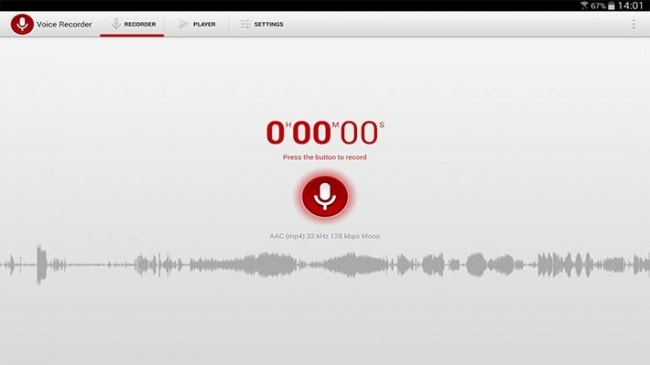
Task: Tap the AAC (mp4) 32 kHz format label
Action: (325, 236)
